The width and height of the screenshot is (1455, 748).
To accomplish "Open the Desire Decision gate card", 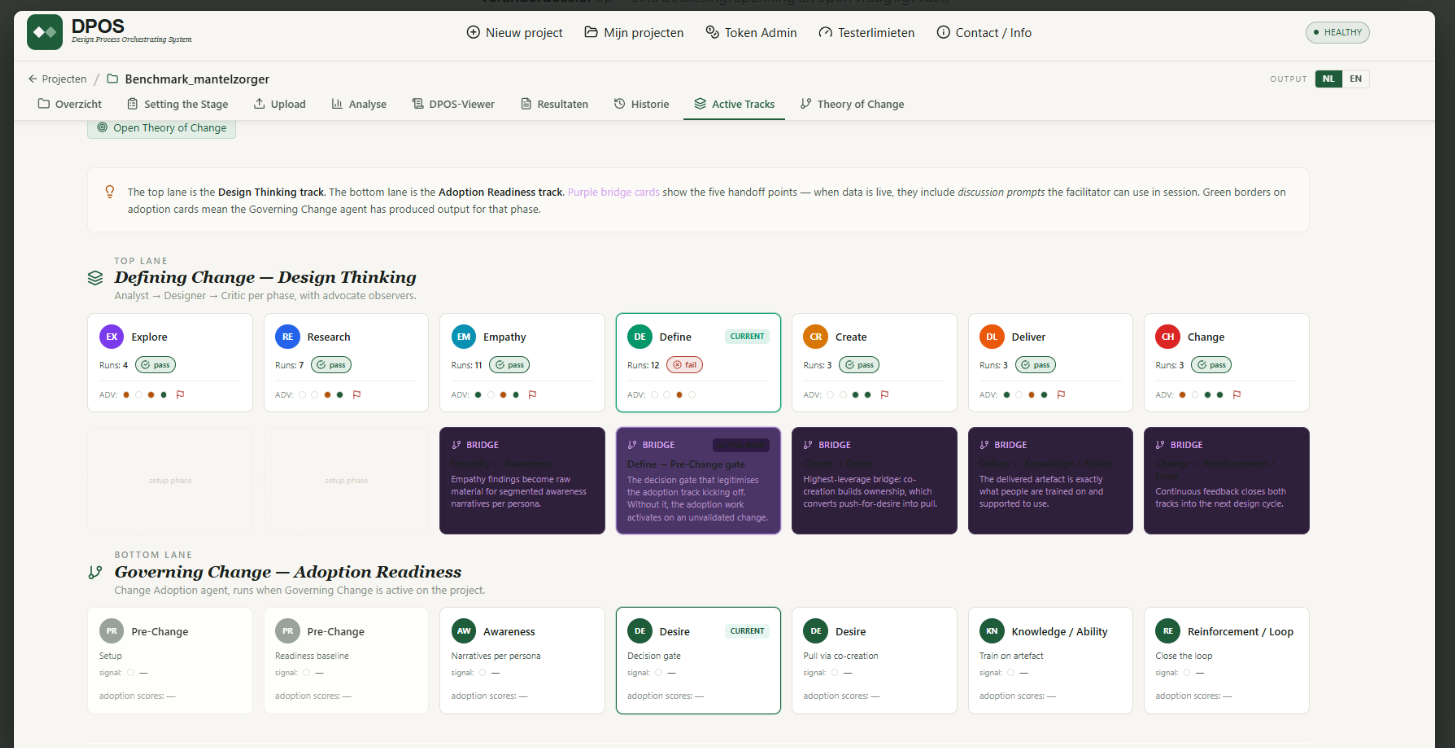I will [x=698, y=661].
